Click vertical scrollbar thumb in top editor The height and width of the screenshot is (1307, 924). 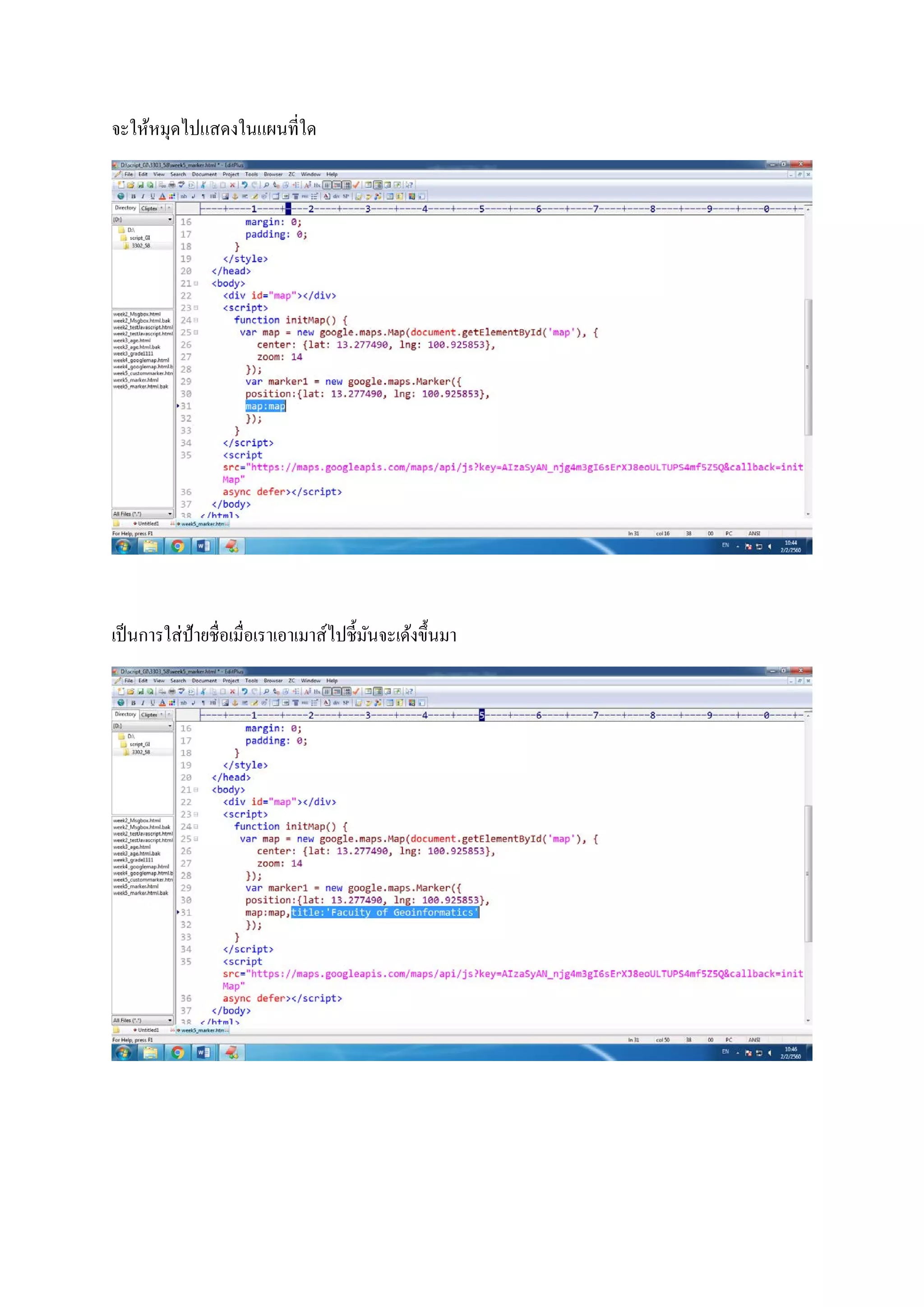pyautogui.click(x=808, y=367)
